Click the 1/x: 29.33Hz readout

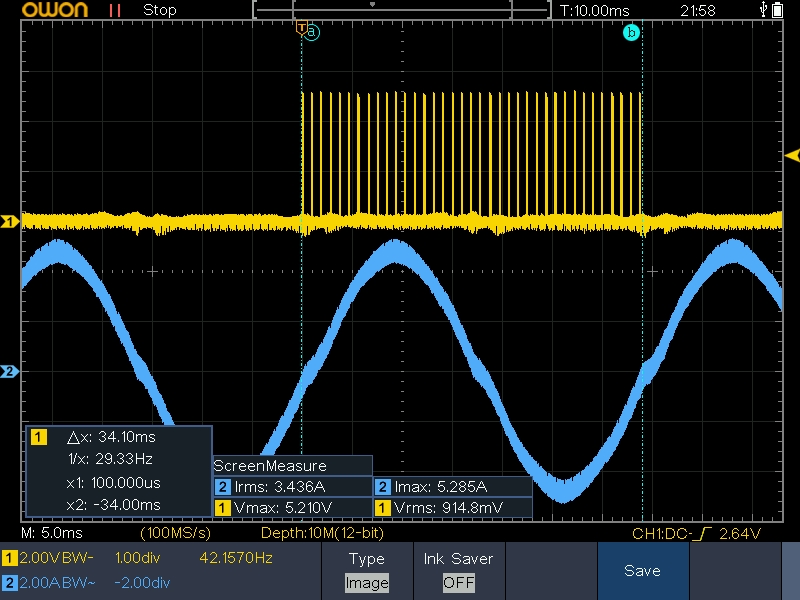pyautogui.click(x=110, y=459)
